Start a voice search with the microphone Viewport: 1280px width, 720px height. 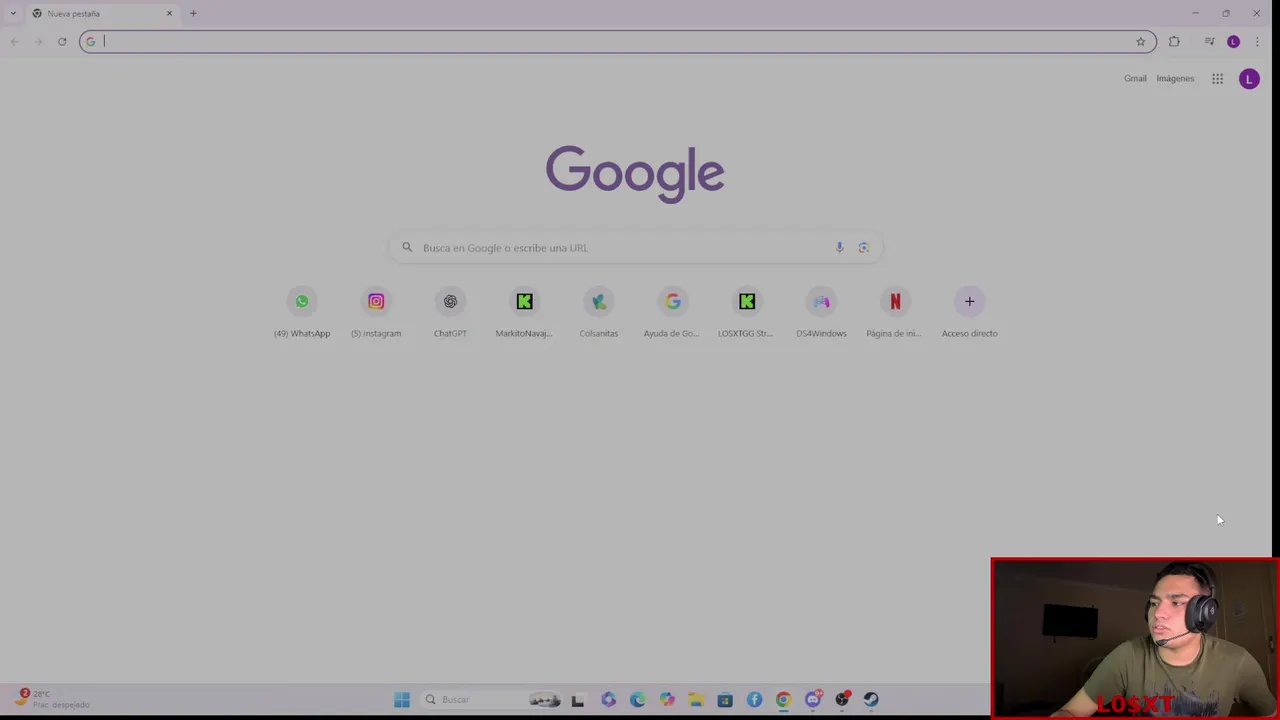click(x=839, y=248)
